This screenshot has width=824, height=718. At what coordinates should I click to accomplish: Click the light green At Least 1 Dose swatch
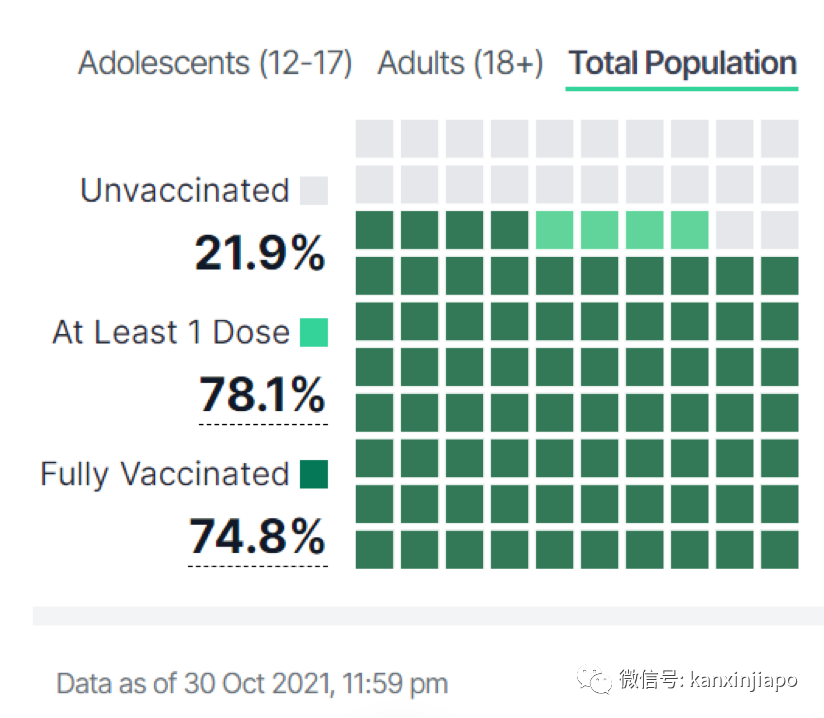(x=314, y=332)
